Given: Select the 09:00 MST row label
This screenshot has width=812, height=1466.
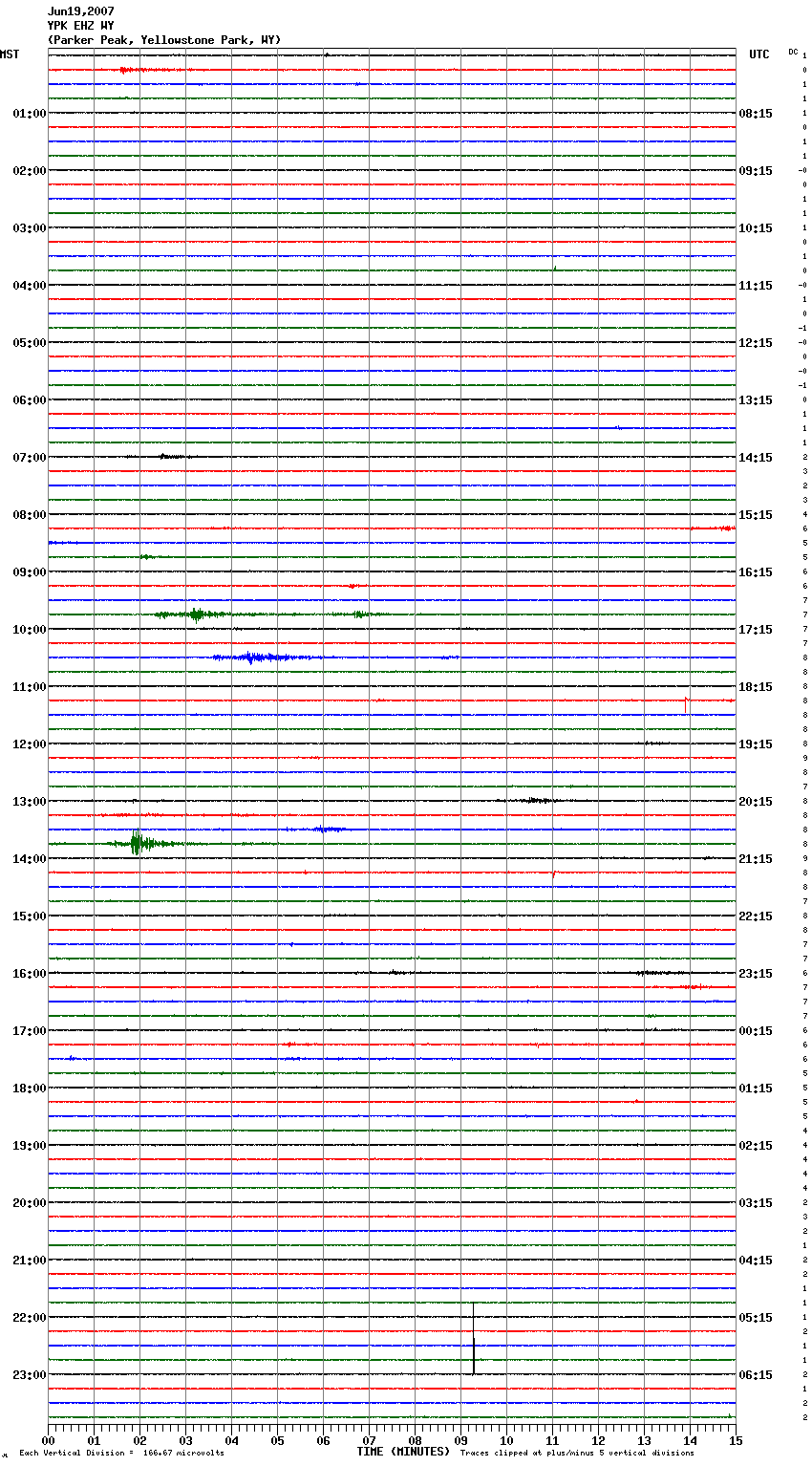Looking at the screenshot, I should (x=30, y=572).
